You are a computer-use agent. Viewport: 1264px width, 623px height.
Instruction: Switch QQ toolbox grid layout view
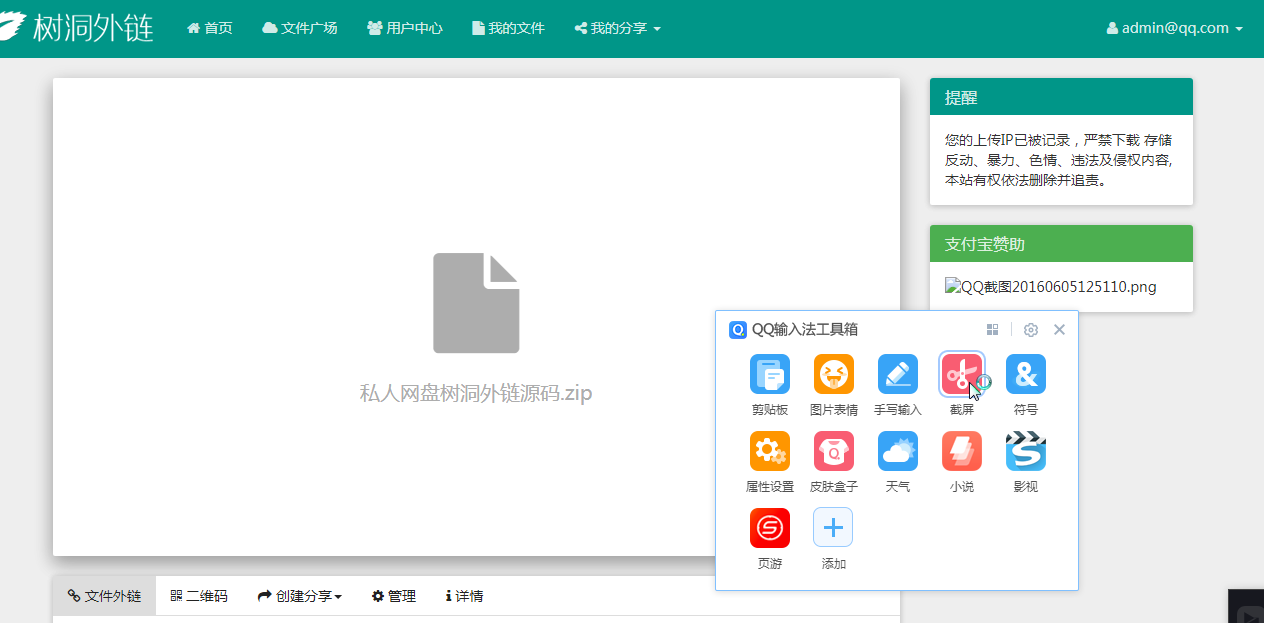click(993, 330)
